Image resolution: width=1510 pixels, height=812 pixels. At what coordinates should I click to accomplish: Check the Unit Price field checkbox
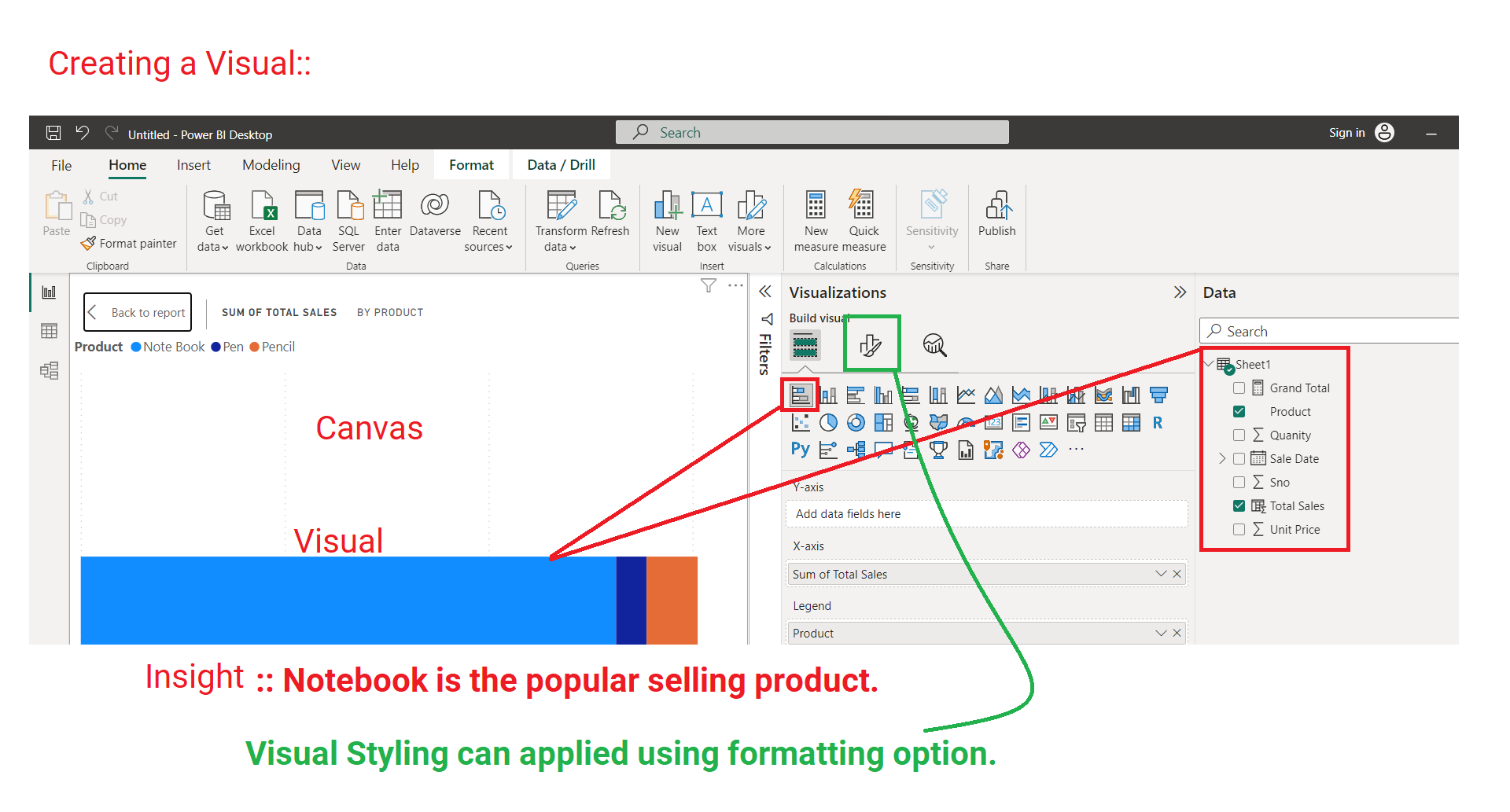pos(1239,529)
